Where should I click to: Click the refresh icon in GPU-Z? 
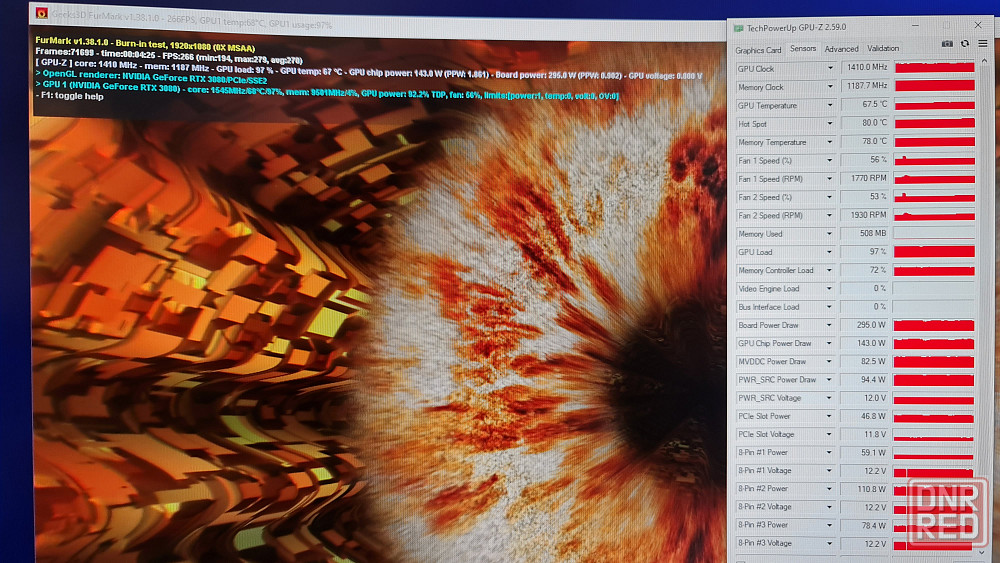(964, 44)
